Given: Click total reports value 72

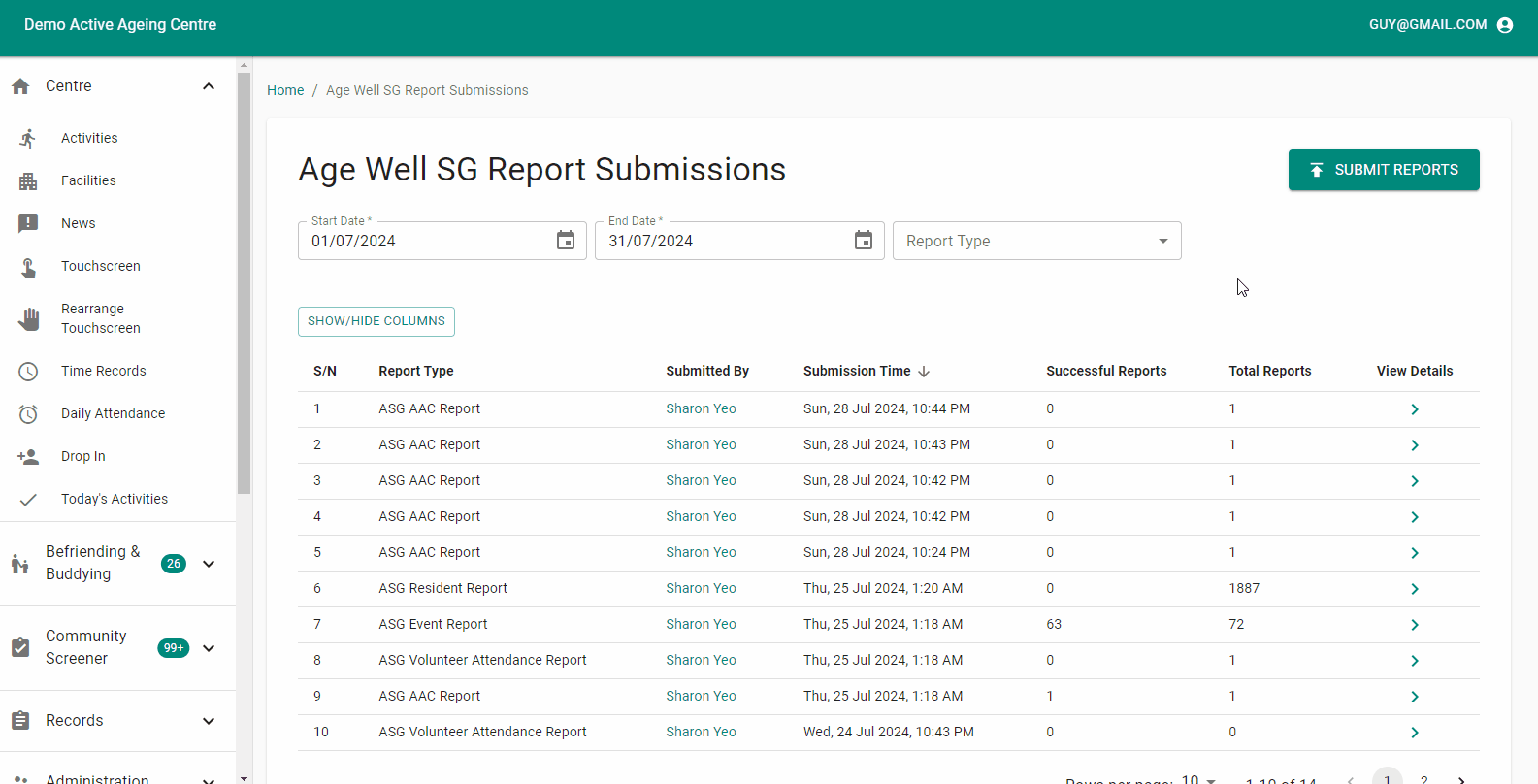Looking at the screenshot, I should click(1236, 624).
